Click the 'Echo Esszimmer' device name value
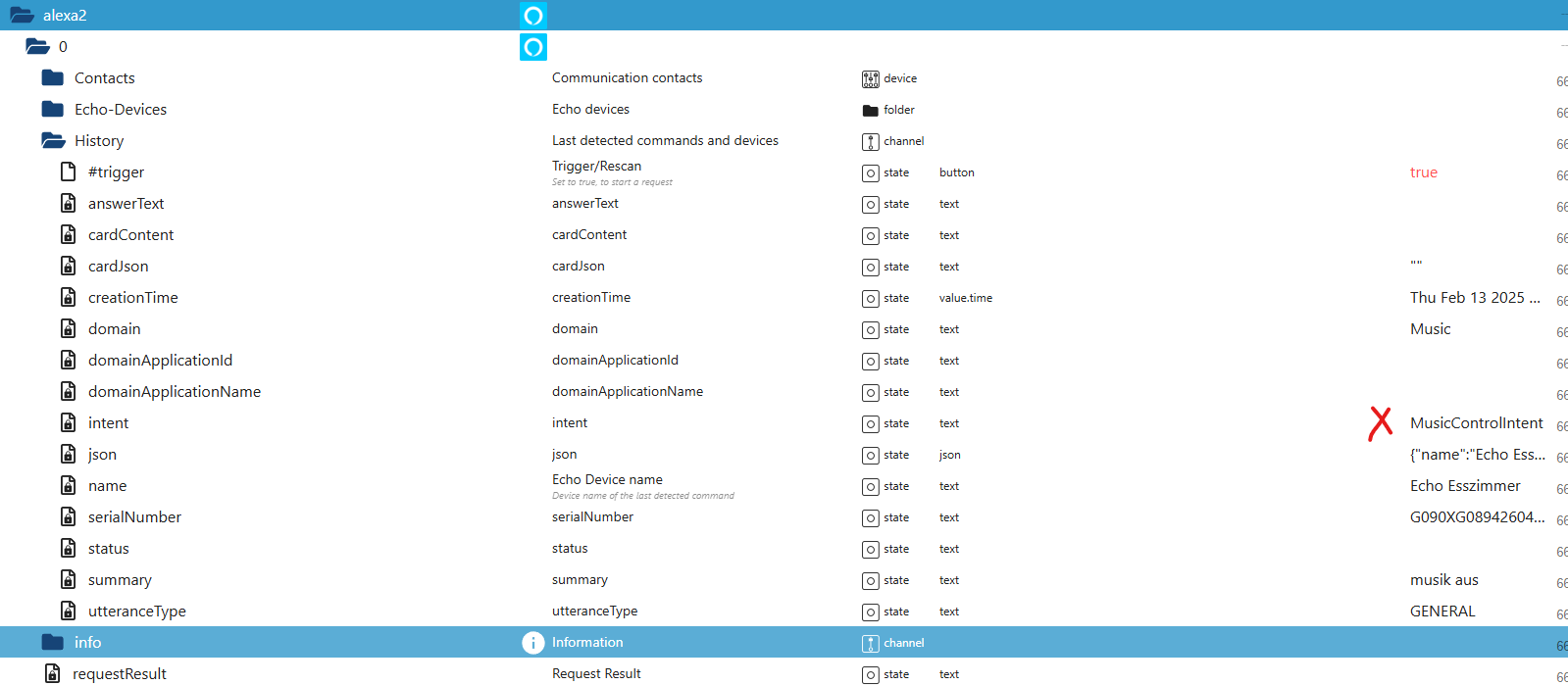The image size is (1568, 685). (x=1465, y=486)
